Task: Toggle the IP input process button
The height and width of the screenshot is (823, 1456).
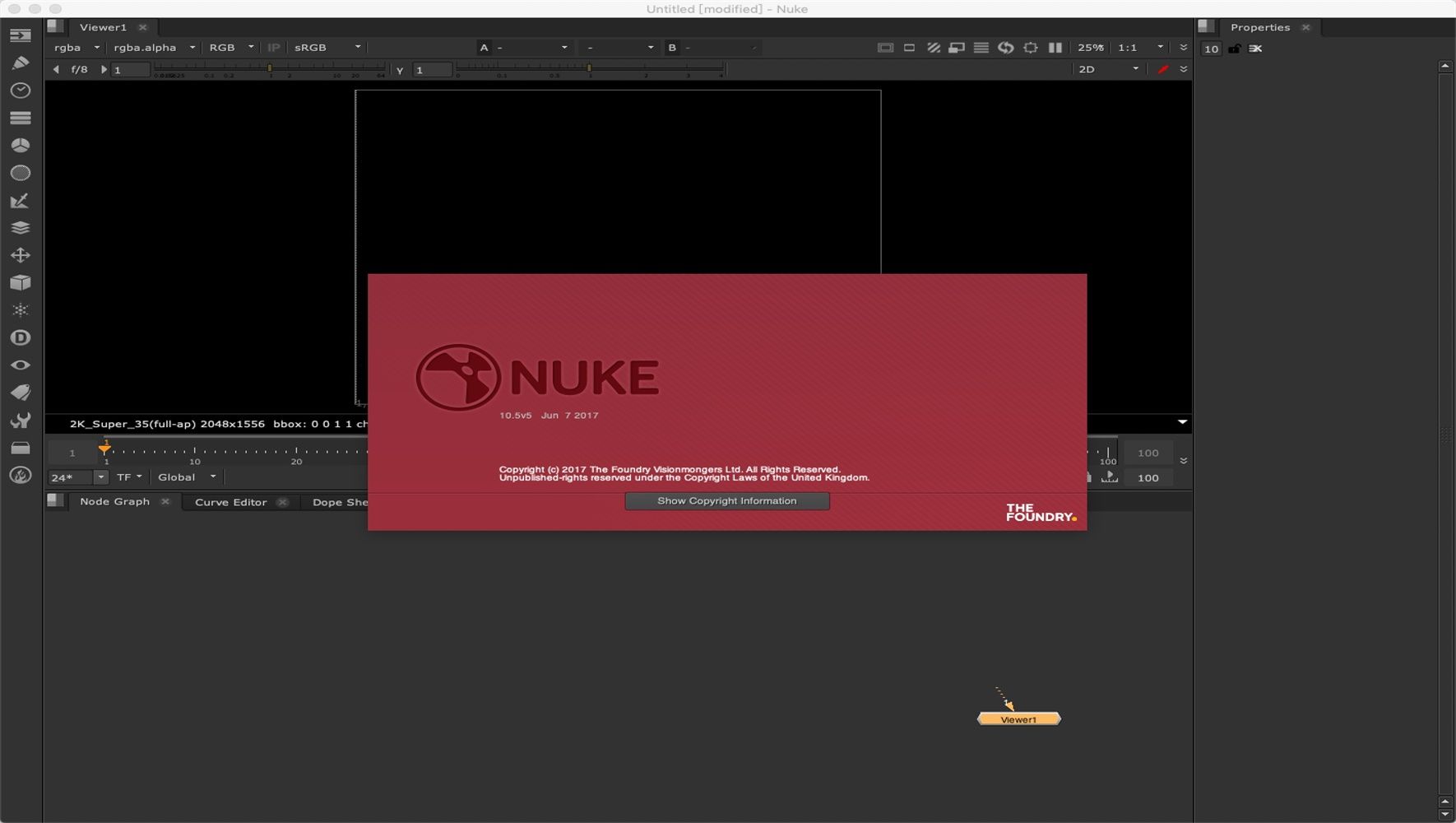Action: [x=274, y=48]
